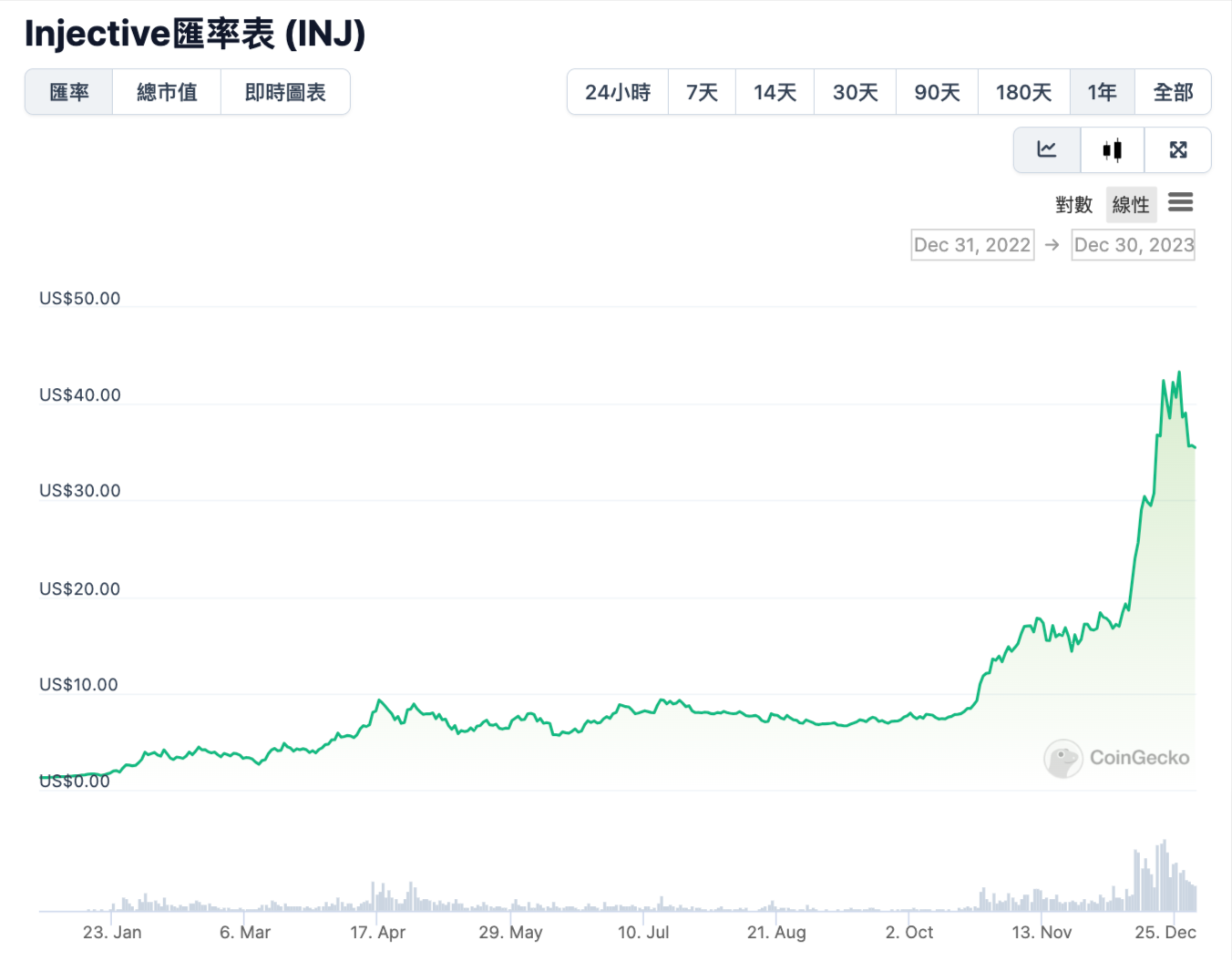Open the start date picker Dec 31, 2022

tap(971, 244)
